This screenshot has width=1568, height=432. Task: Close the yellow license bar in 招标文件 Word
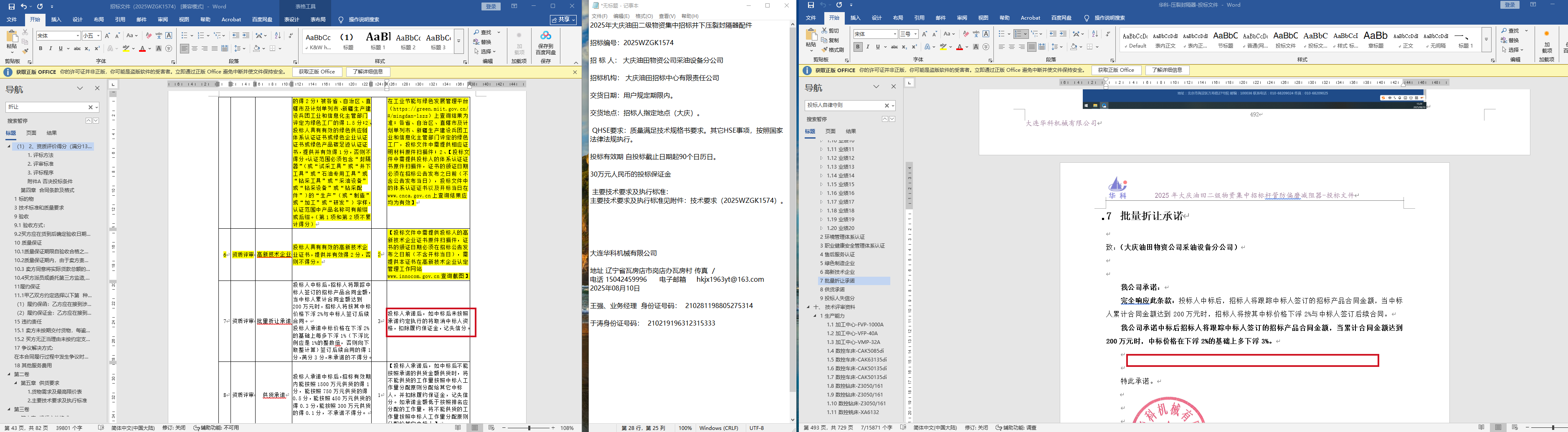(x=575, y=72)
